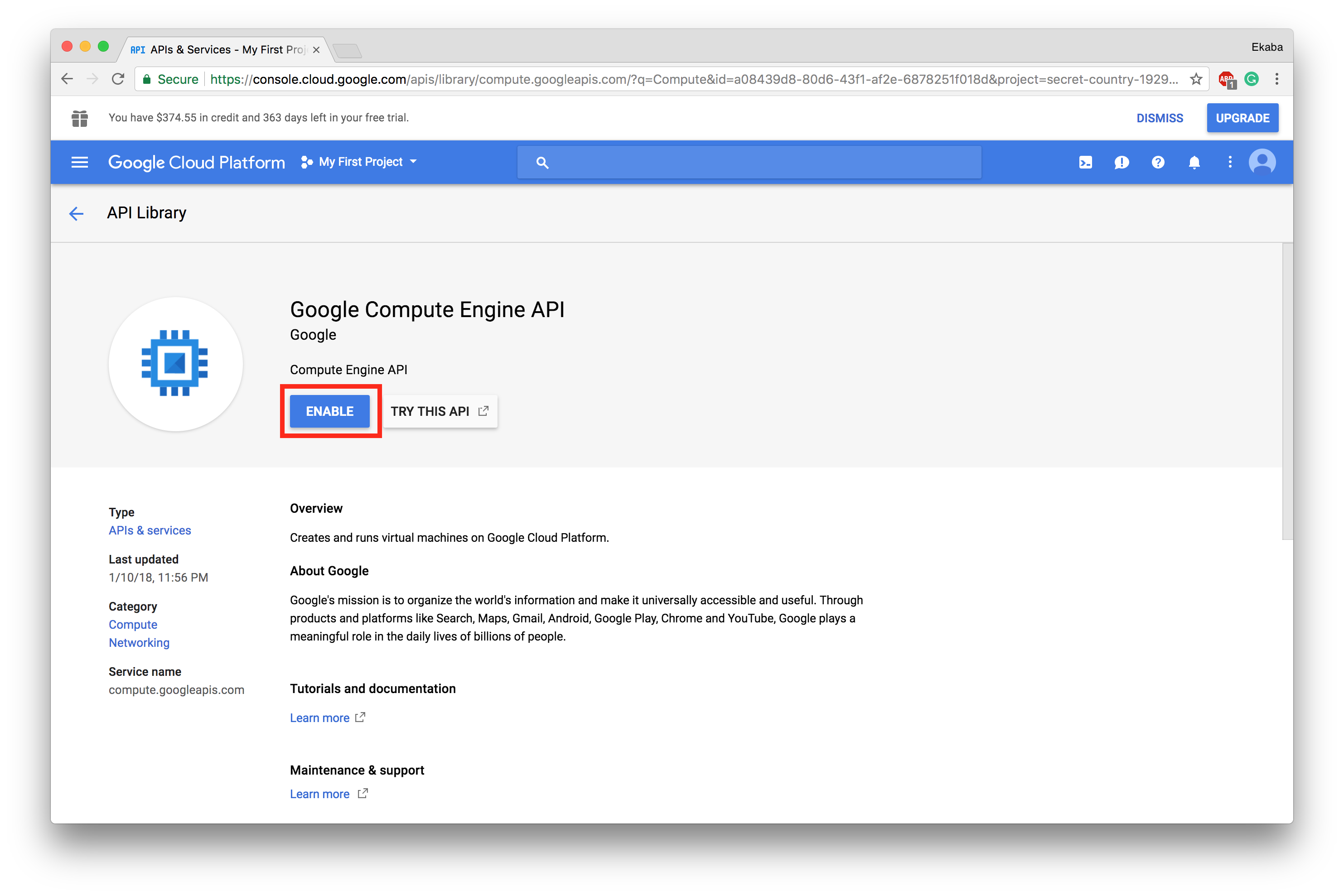Viewport: 1344px width, 896px height.
Task: Click the 'About Google' heading
Action: point(329,570)
